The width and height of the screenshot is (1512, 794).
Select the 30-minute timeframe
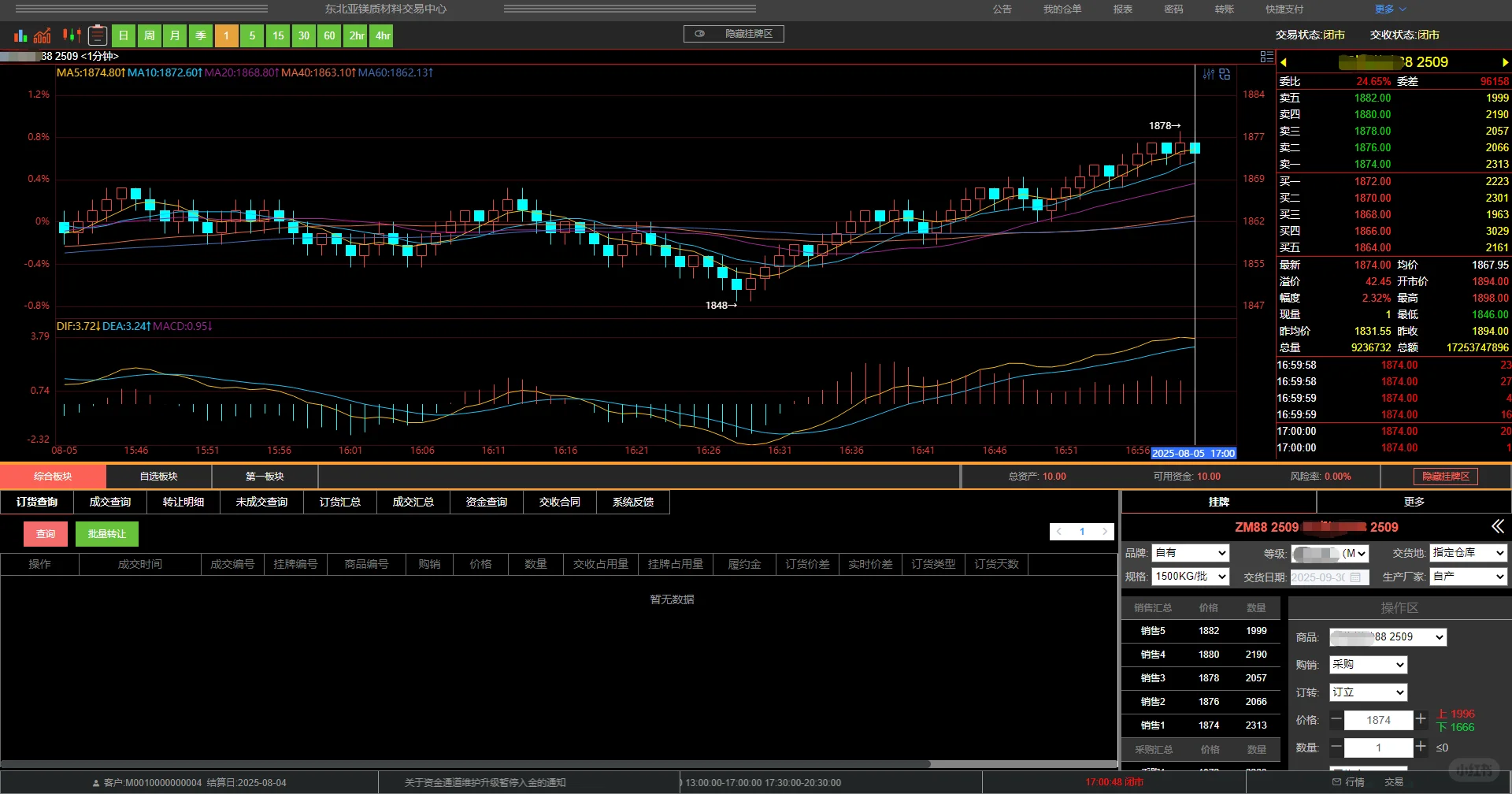click(304, 35)
